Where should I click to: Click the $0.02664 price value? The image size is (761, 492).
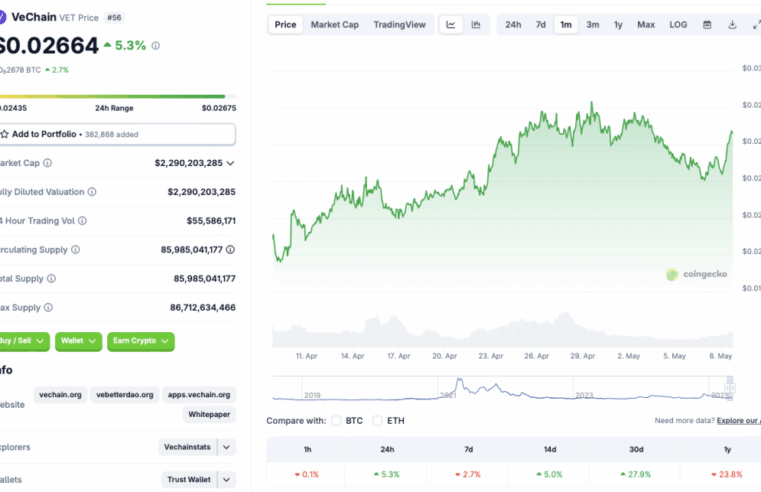[49, 46]
